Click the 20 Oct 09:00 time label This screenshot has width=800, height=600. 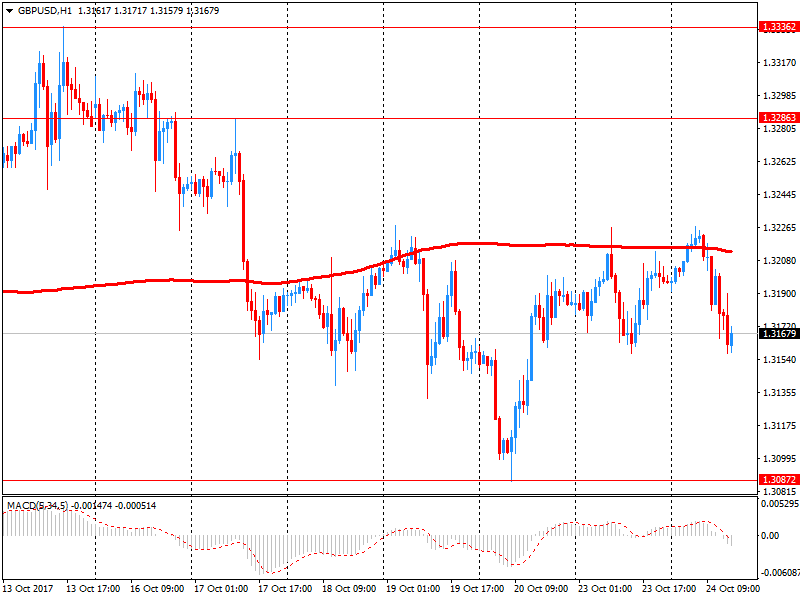click(x=541, y=589)
